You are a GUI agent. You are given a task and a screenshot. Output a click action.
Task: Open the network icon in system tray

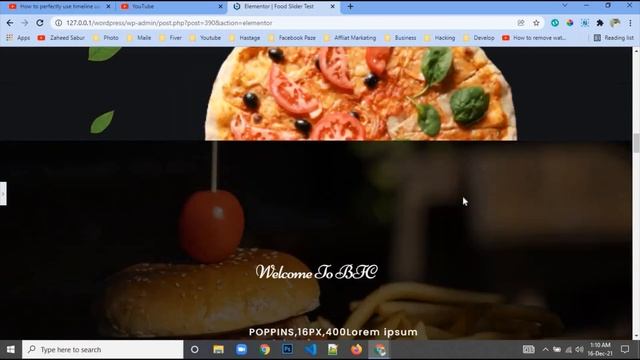(x=568, y=349)
